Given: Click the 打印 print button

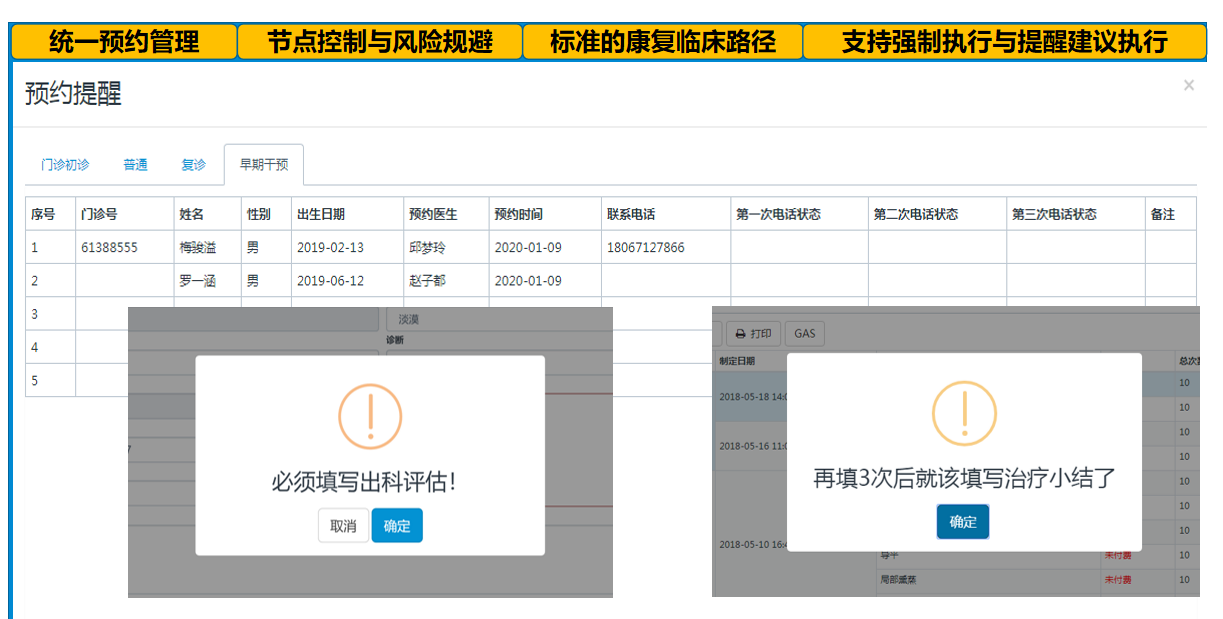Looking at the screenshot, I should (752, 333).
